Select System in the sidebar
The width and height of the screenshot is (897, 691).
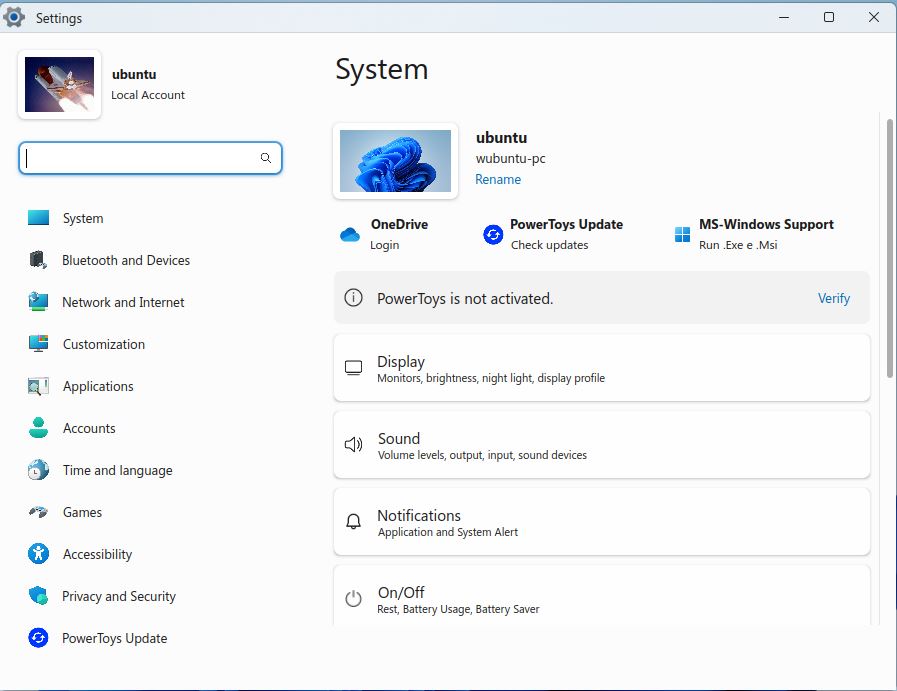click(83, 218)
